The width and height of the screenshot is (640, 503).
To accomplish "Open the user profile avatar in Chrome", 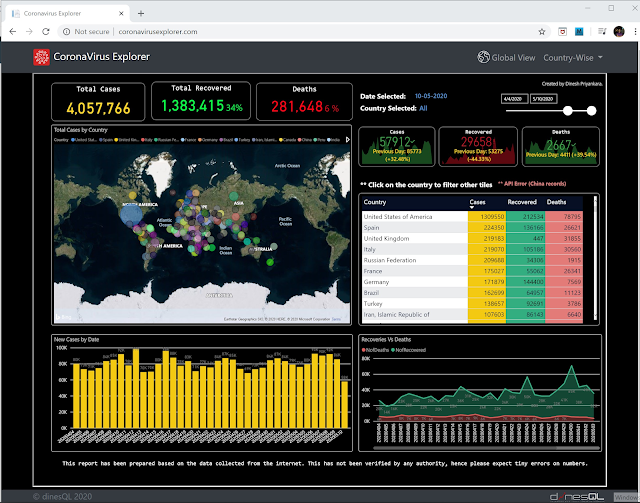I will 619,31.
